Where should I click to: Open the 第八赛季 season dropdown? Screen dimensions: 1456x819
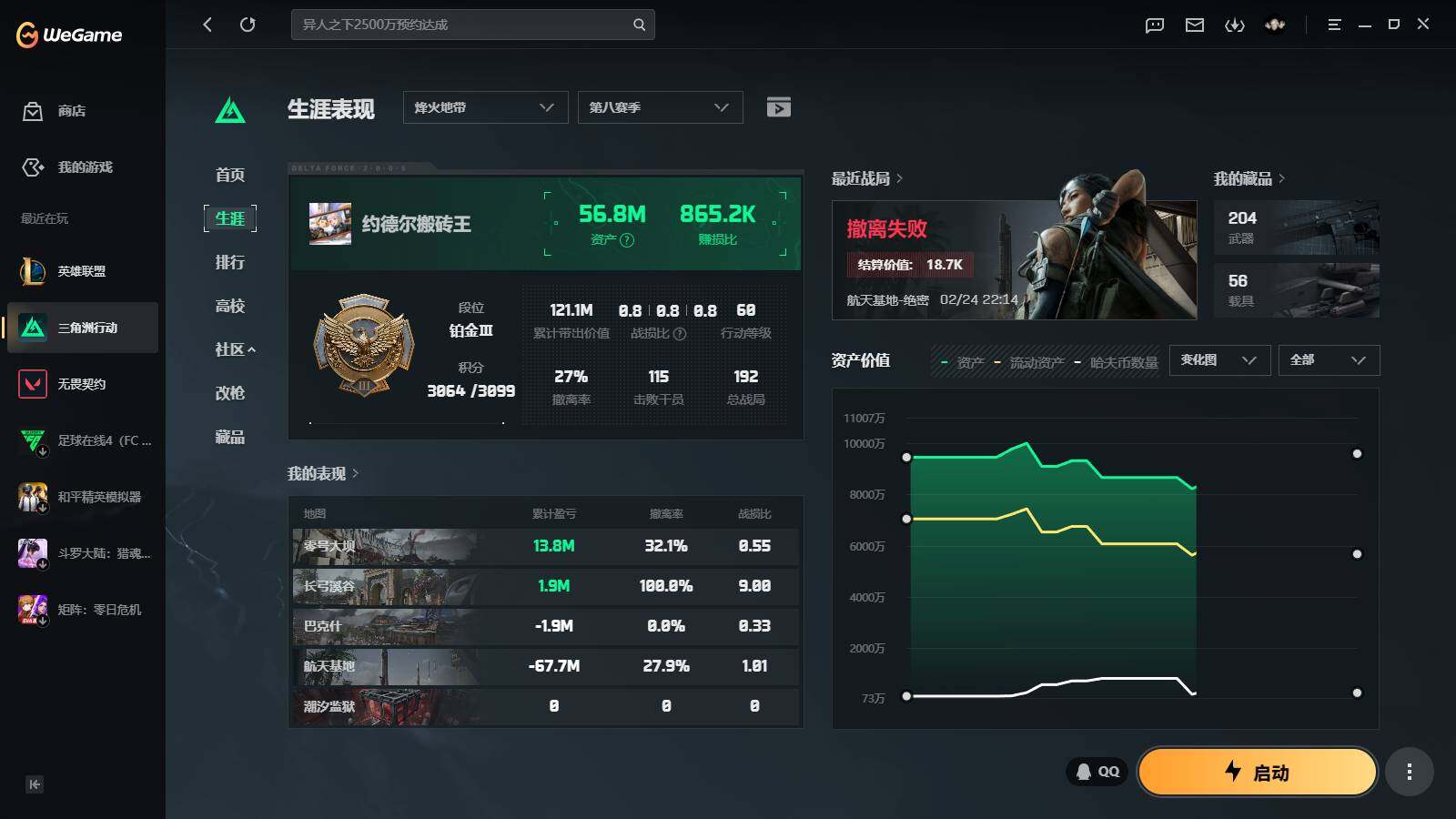click(660, 107)
